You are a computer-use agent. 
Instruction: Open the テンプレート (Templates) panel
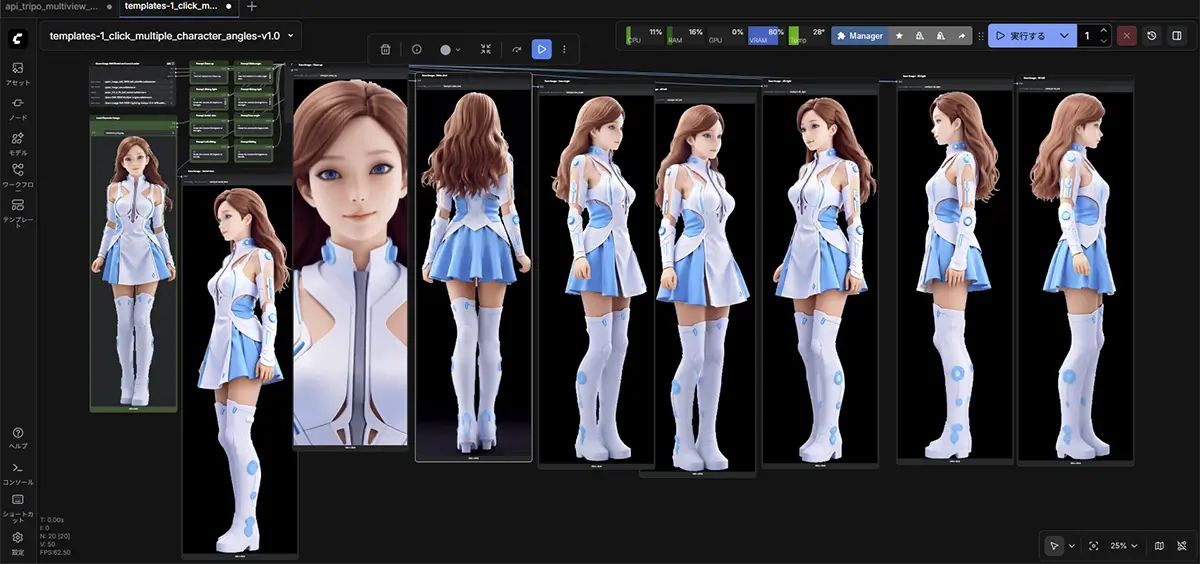[x=17, y=211]
